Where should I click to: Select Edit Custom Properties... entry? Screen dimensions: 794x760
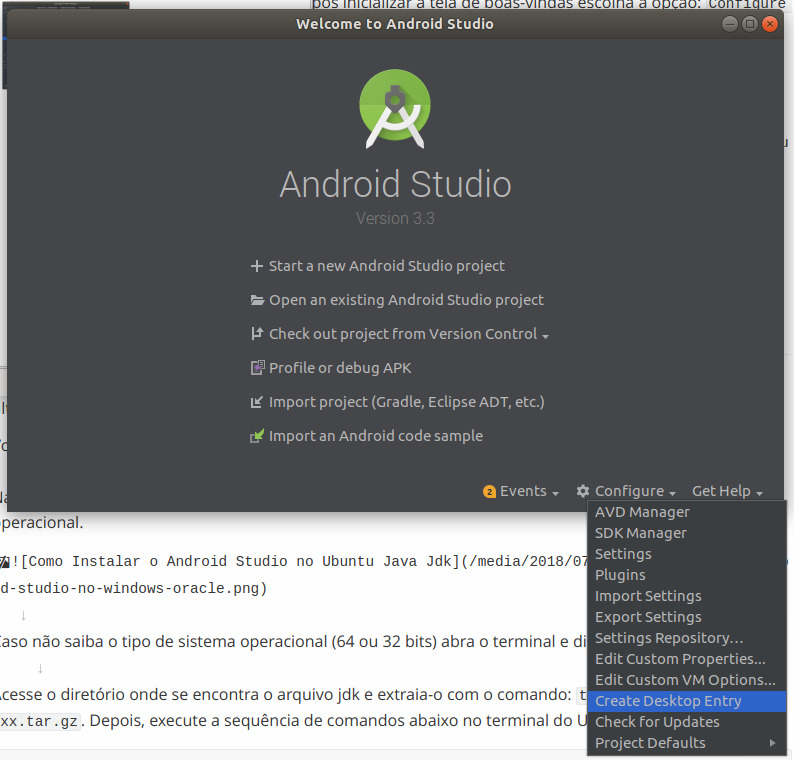click(x=687, y=659)
